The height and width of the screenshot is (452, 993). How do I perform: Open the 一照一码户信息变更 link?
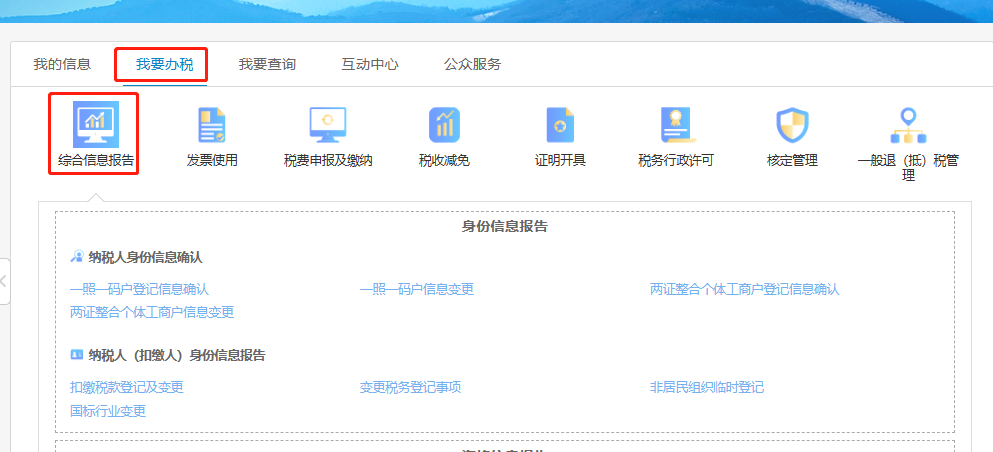tap(417, 289)
